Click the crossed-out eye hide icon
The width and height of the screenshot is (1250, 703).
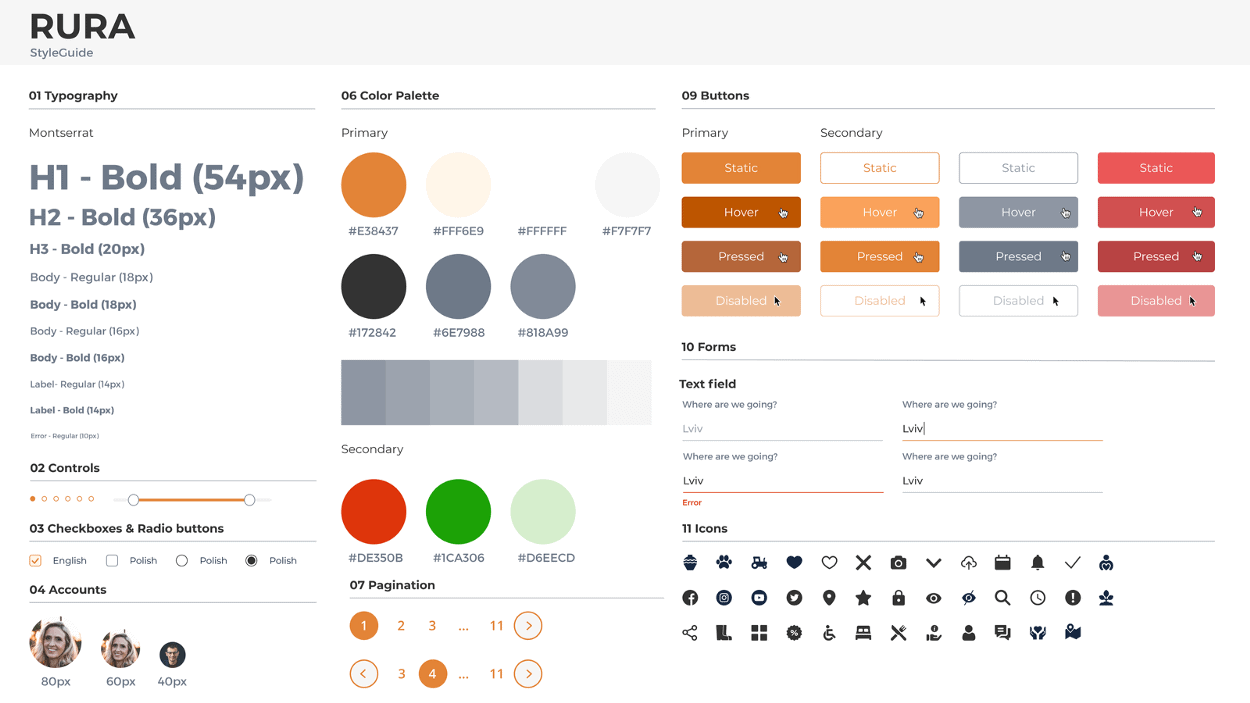click(968, 598)
